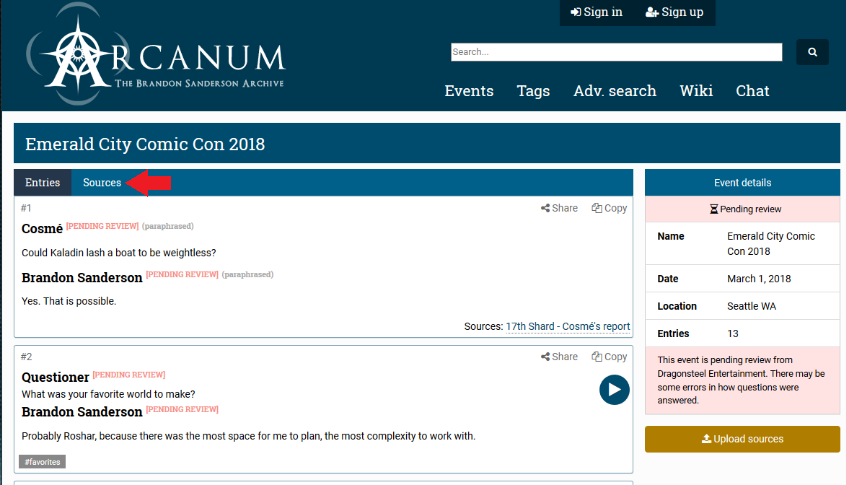The width and height of the screenshot is (846, 485).
Task: Focus the Search input field
Action: (616, 52)
